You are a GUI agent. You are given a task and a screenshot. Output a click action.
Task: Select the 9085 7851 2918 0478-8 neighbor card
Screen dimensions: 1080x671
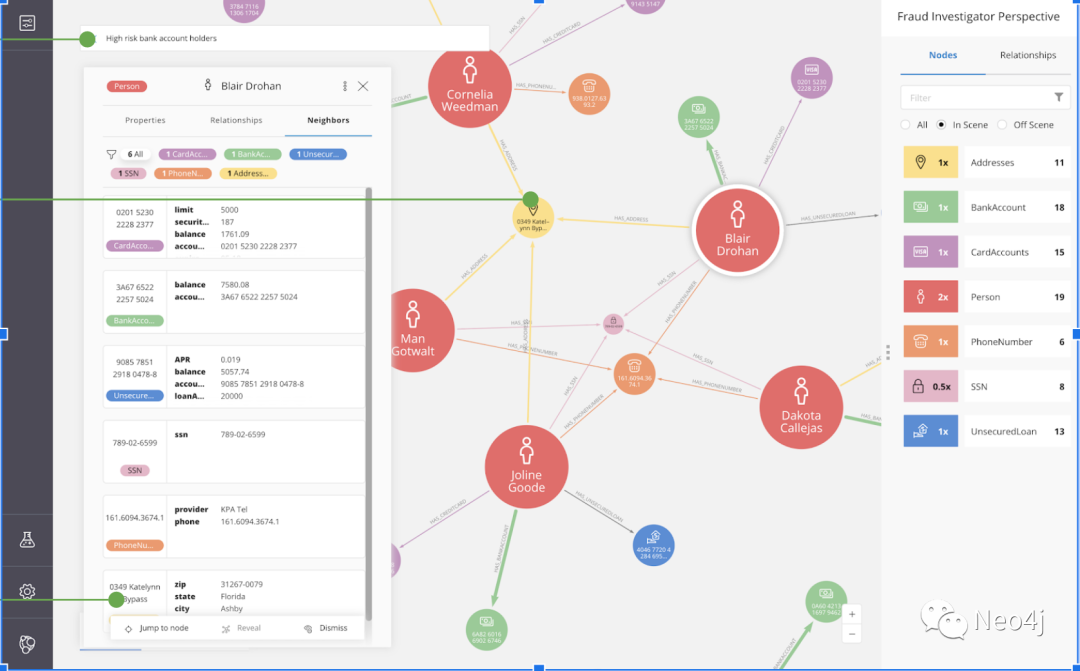coord(233,377)
